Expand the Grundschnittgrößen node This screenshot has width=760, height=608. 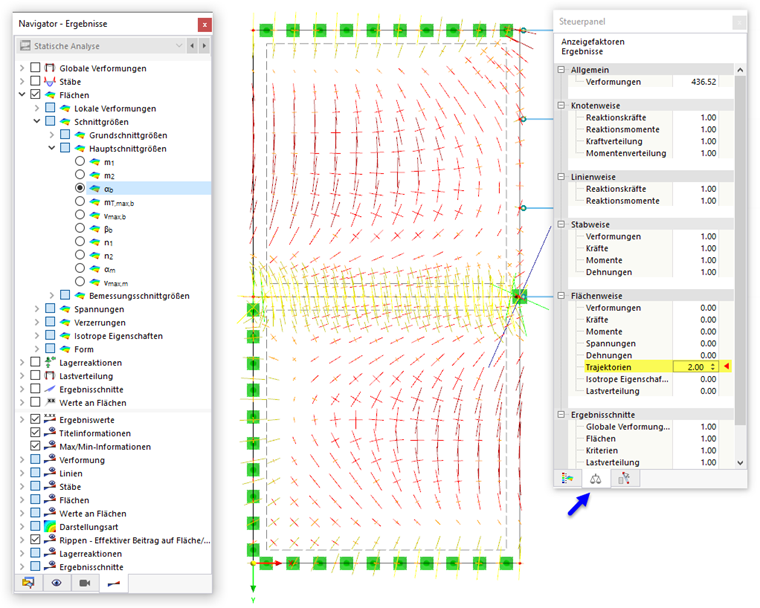51,135
